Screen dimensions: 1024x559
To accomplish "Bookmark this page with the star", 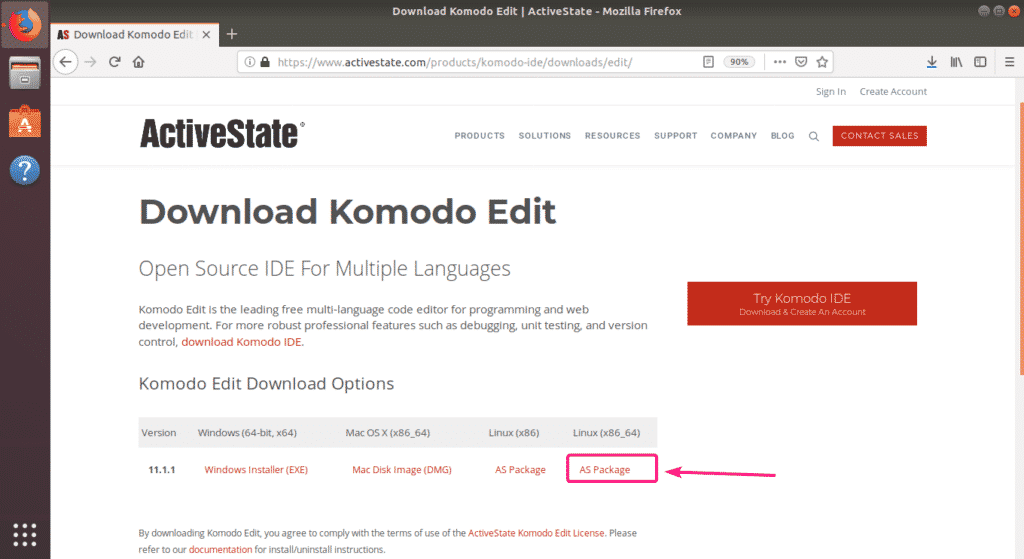I will pyautogui.click(x=822, y=62).
